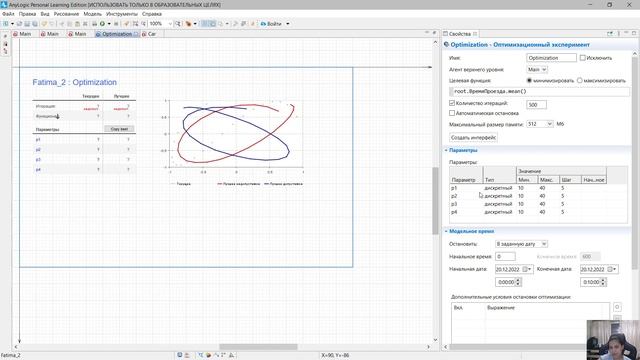640x360 pixels.
Task: Click the second icon in the left palette strip
Action: pyautogui.click(x=5, y=44)
